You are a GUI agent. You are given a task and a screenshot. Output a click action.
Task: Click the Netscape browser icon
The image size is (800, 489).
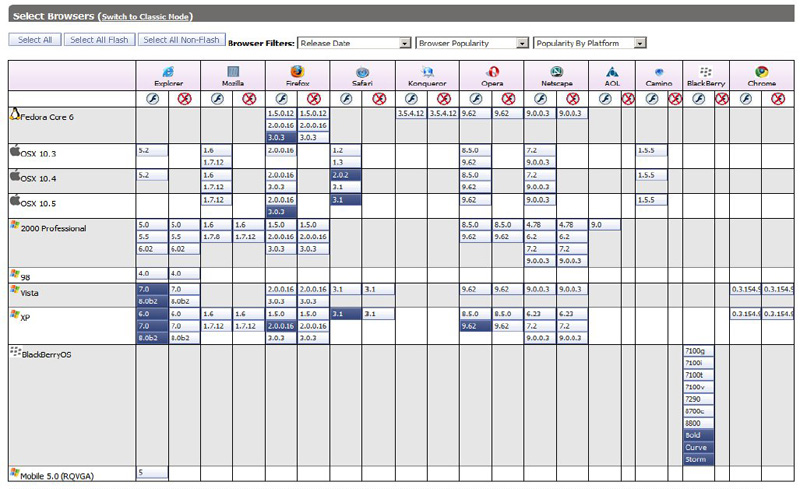click(557, 71)
